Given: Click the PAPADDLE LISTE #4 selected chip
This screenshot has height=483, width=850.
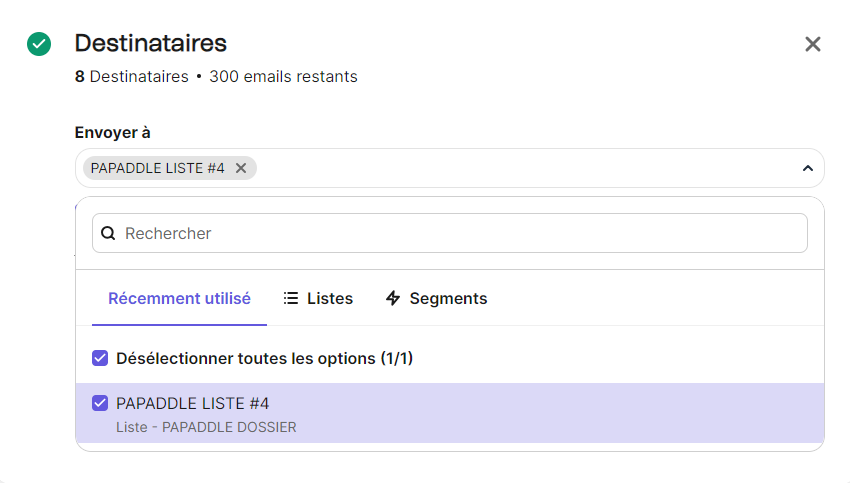Looking at the screenshot, I should click(x=158, y=168).
